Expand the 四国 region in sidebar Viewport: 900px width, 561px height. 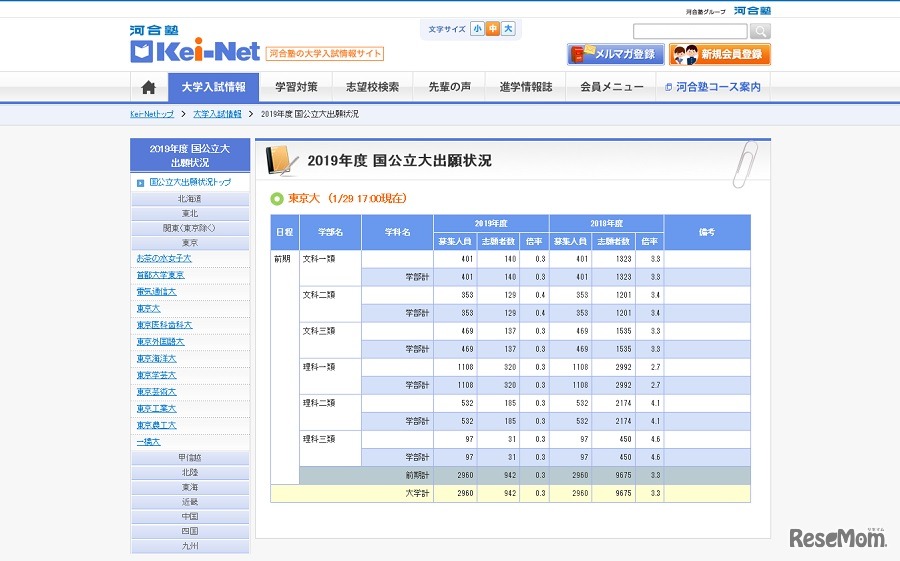tap(190, 531)
